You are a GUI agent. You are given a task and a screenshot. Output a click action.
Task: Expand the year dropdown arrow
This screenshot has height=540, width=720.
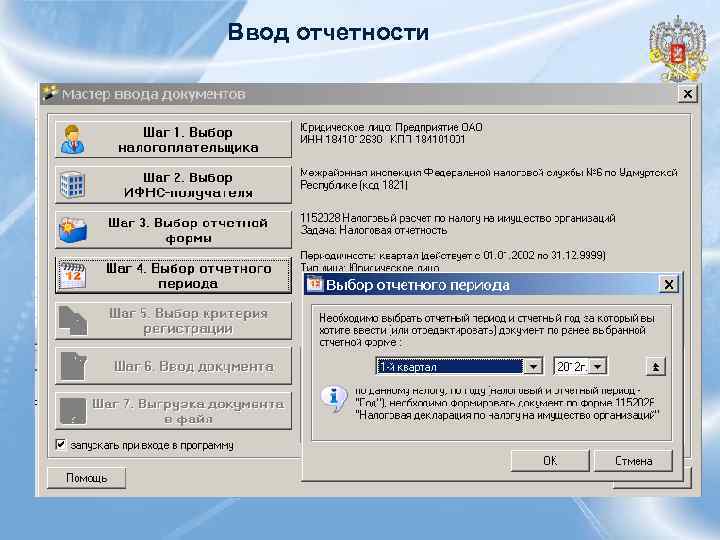click(x=597, y=366)
